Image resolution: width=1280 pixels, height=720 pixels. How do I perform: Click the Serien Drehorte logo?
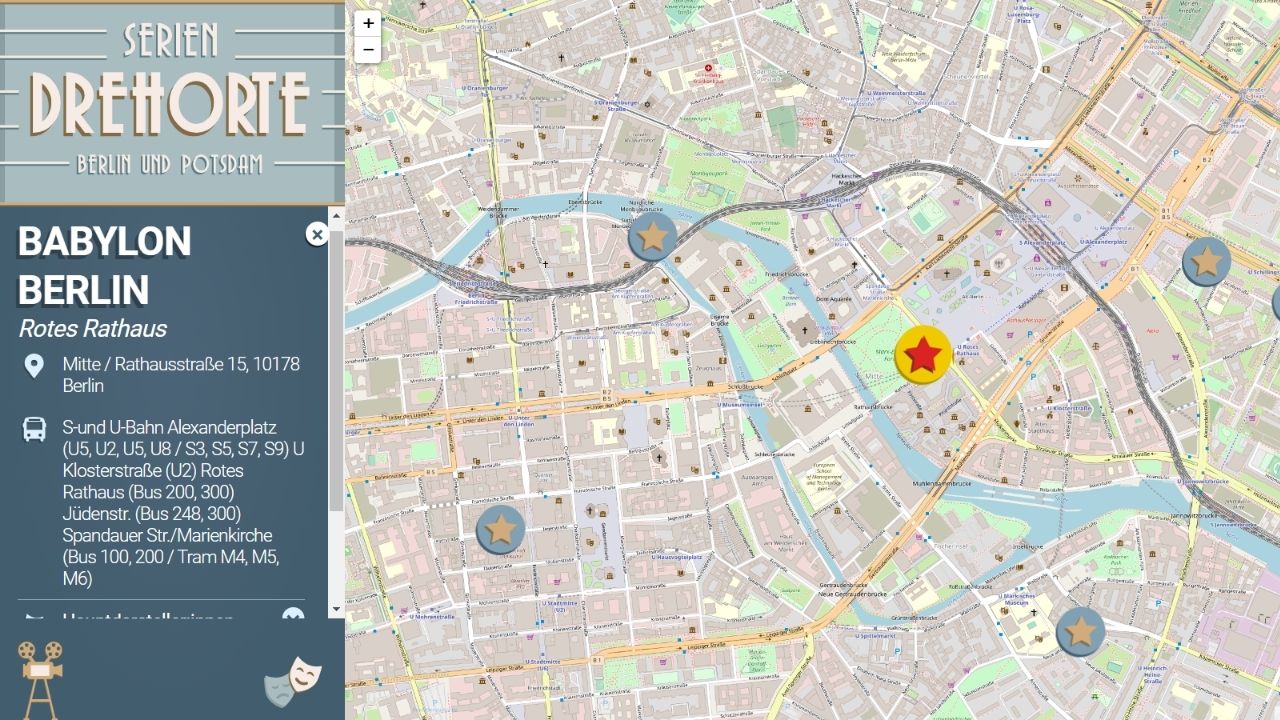(x=172, y=102)
